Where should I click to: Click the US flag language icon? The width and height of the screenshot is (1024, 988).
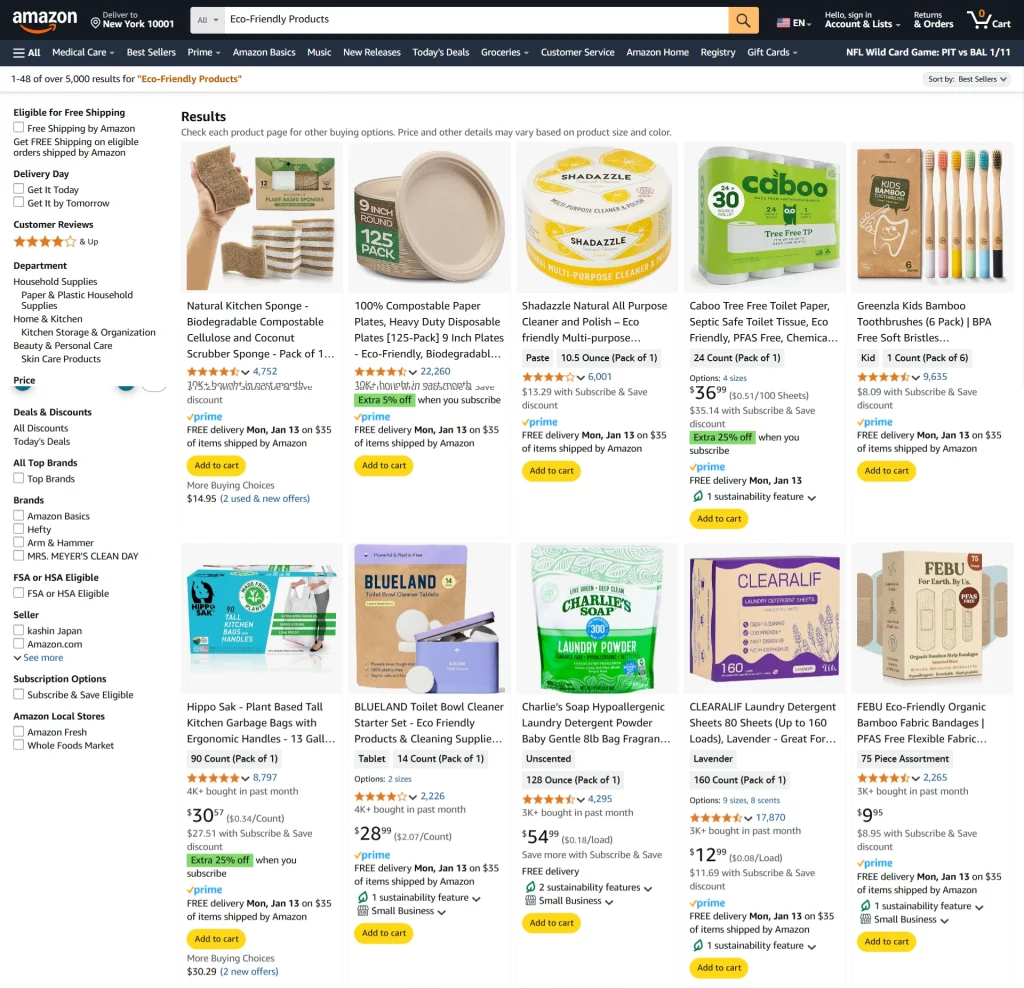point(783,23)
